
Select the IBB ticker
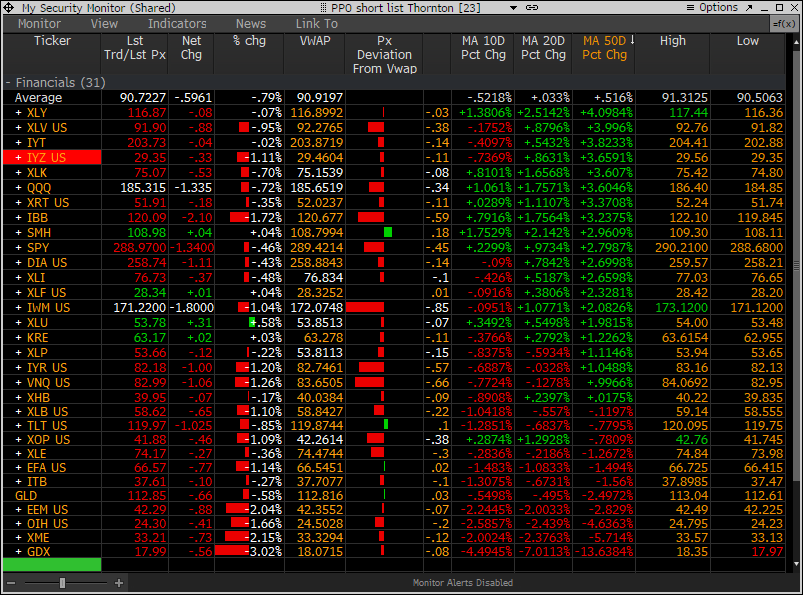[37, 218]
